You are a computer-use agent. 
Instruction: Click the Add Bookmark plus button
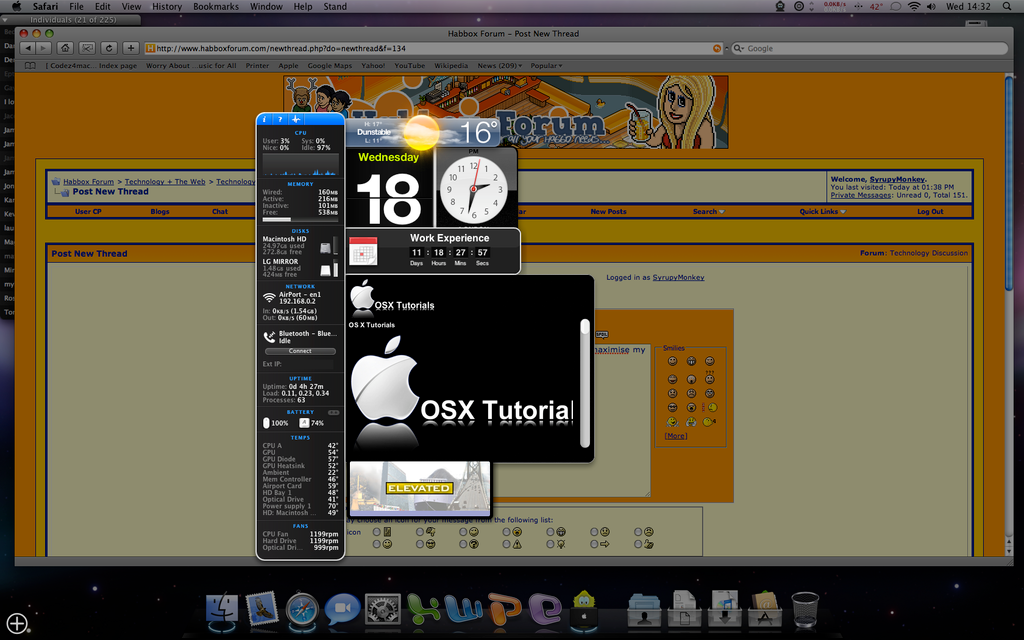[x=130, y=48]
